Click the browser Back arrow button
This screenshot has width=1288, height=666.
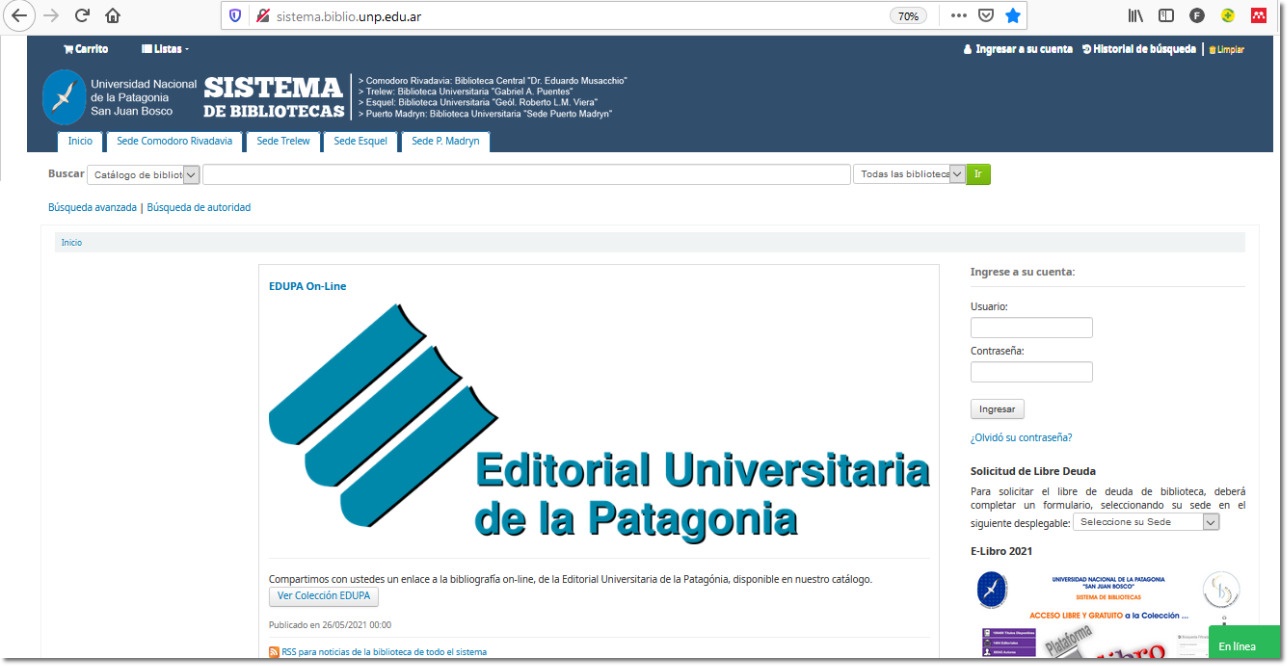(x=18, y=16)
